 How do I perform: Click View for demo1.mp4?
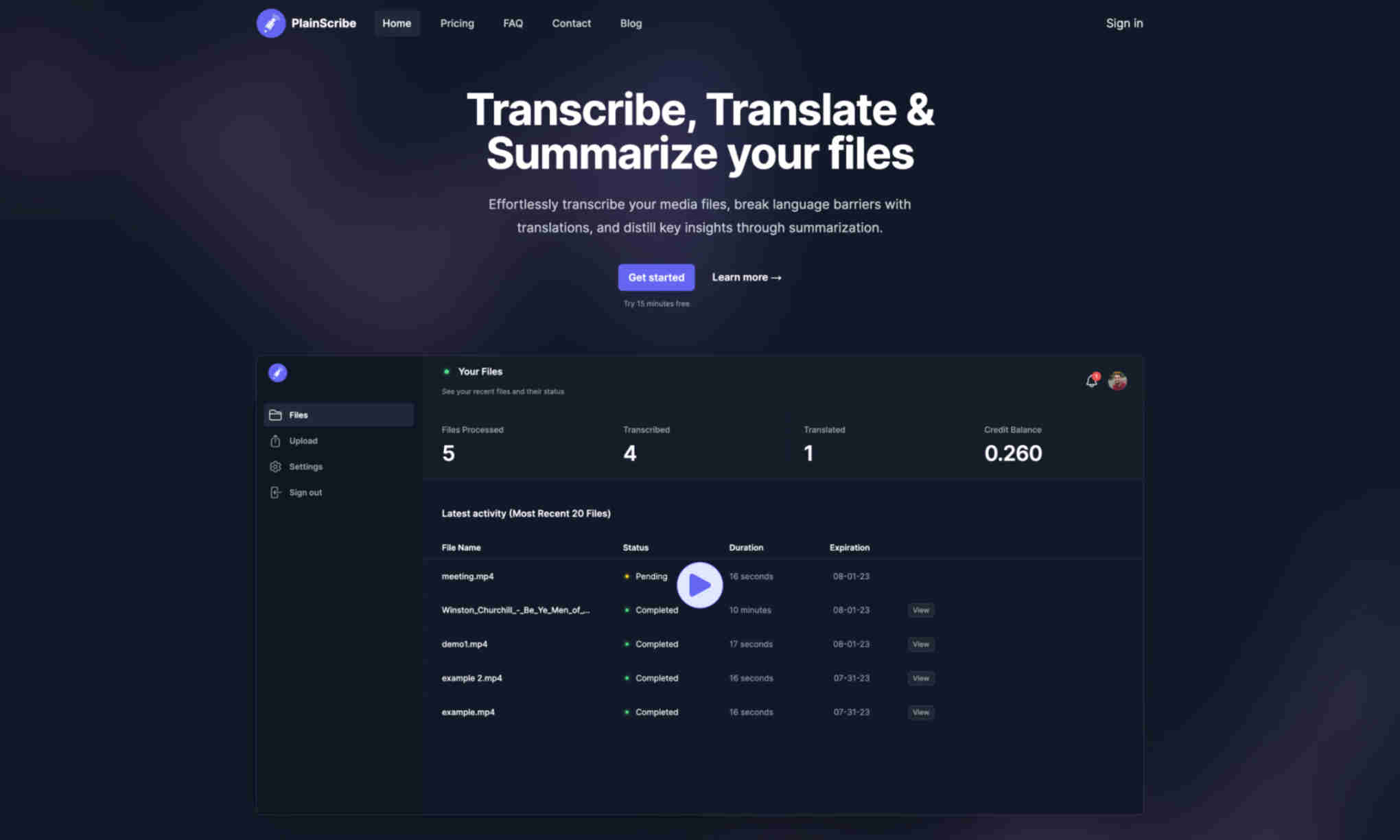[x=921, y=644]
